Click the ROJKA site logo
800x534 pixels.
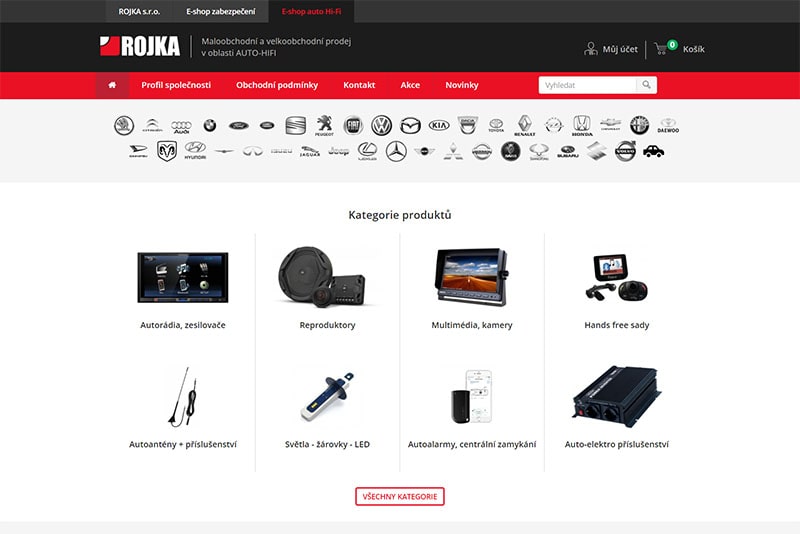pyautogui.click(x=140, y=46)
